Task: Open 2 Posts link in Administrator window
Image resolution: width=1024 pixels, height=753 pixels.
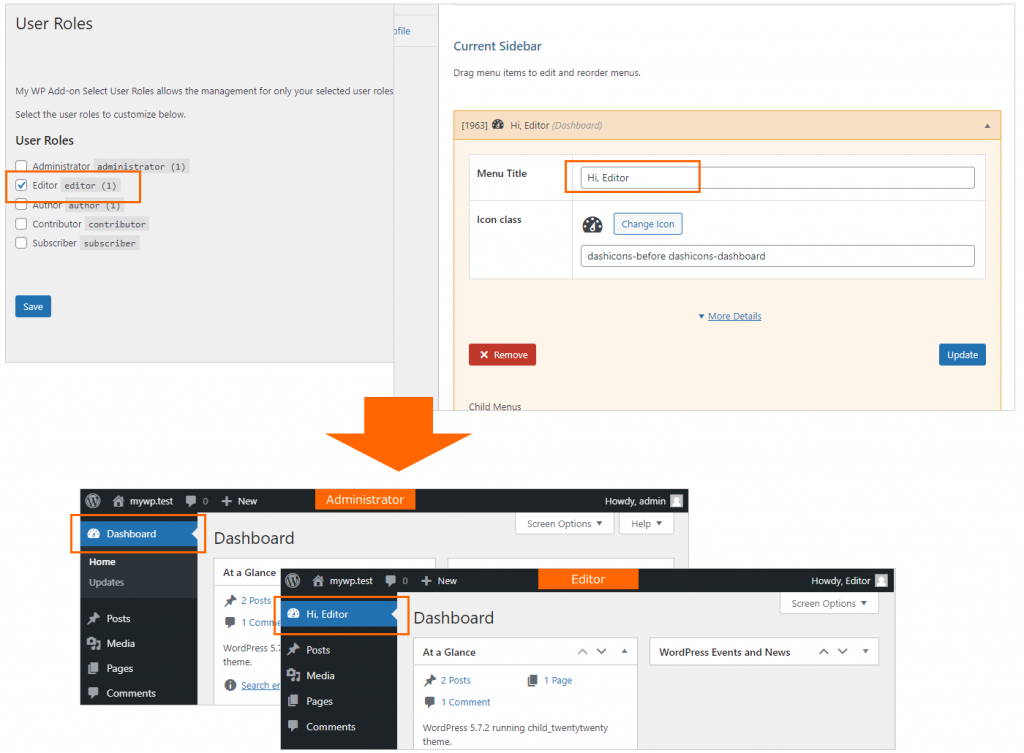Action: 256,600
